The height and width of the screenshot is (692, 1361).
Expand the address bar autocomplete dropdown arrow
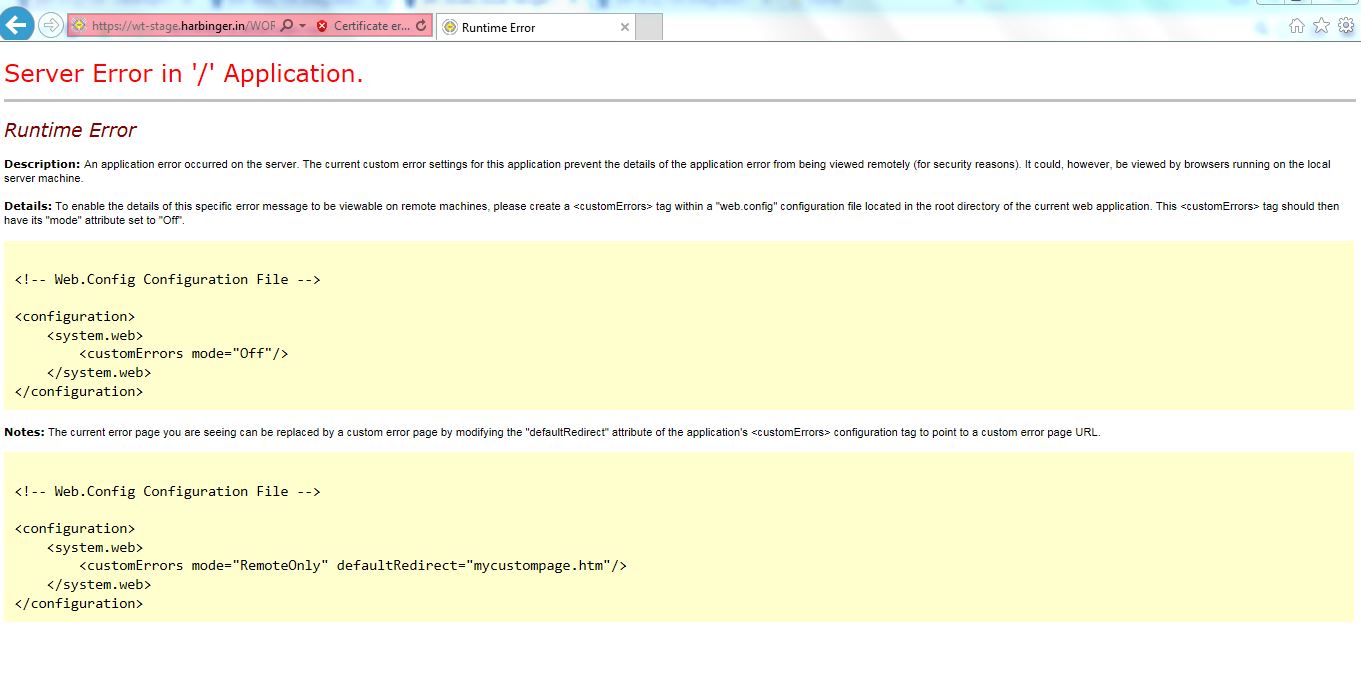(303, 26)
